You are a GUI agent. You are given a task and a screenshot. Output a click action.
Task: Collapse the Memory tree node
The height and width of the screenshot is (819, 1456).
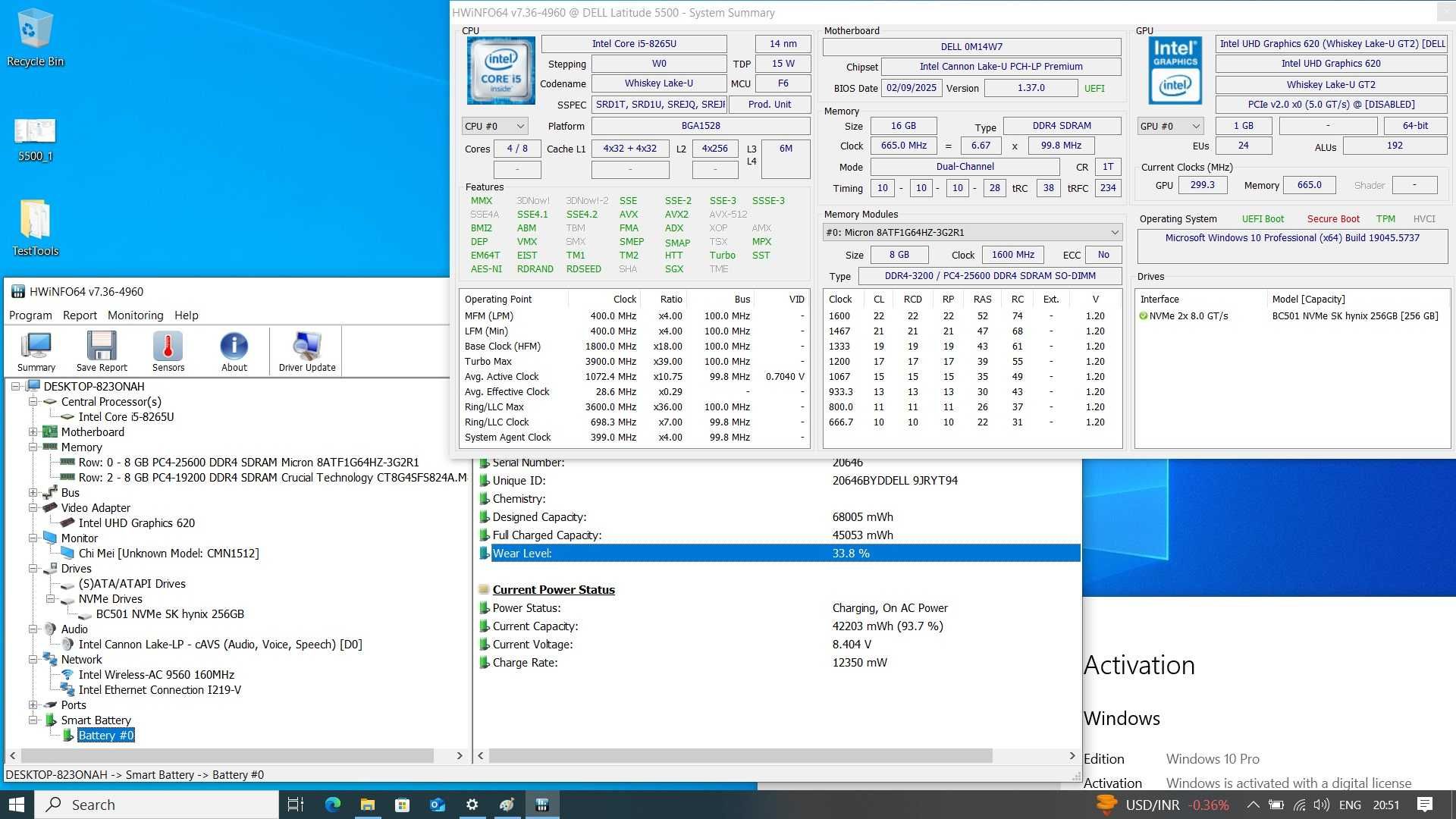(33, 447)
